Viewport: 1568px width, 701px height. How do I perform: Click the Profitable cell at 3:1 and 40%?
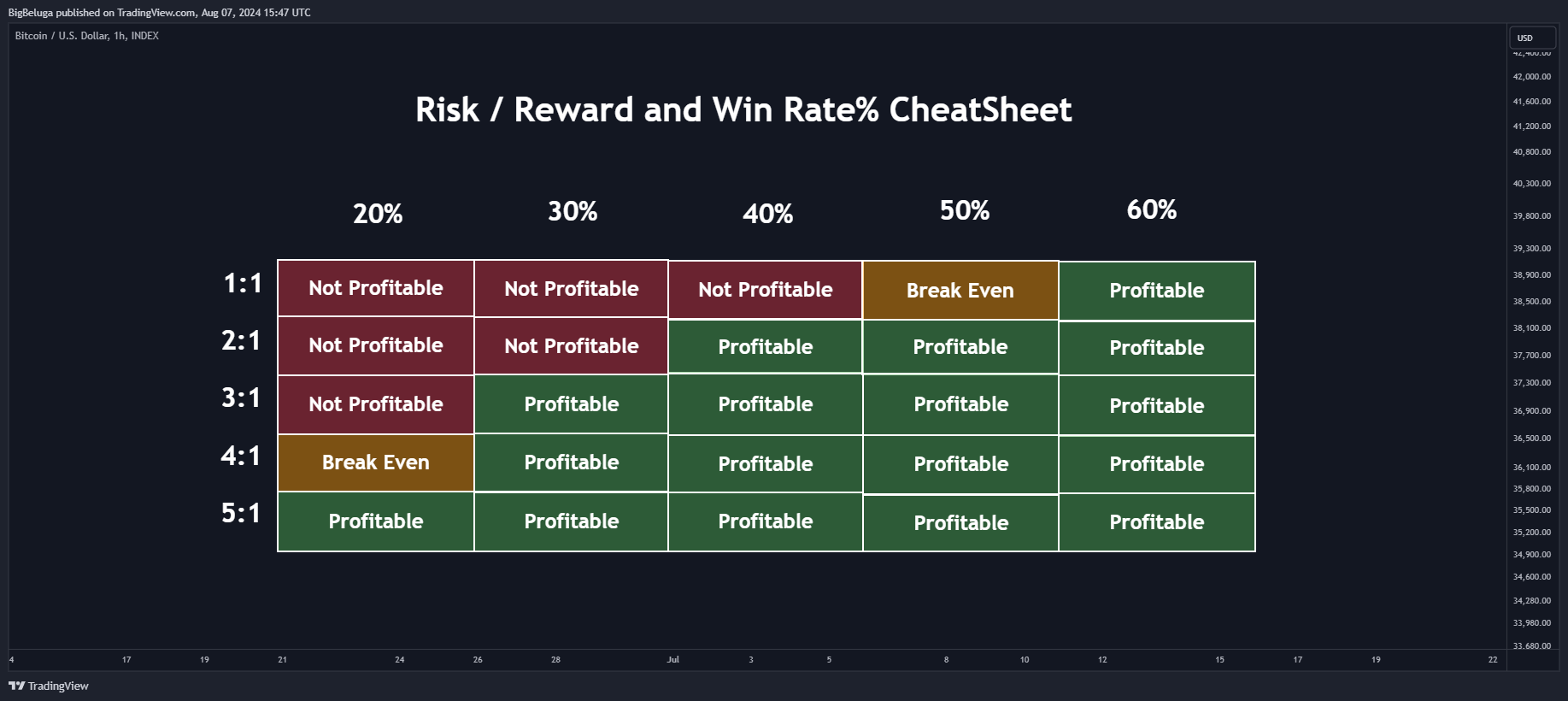coord(766,404)
